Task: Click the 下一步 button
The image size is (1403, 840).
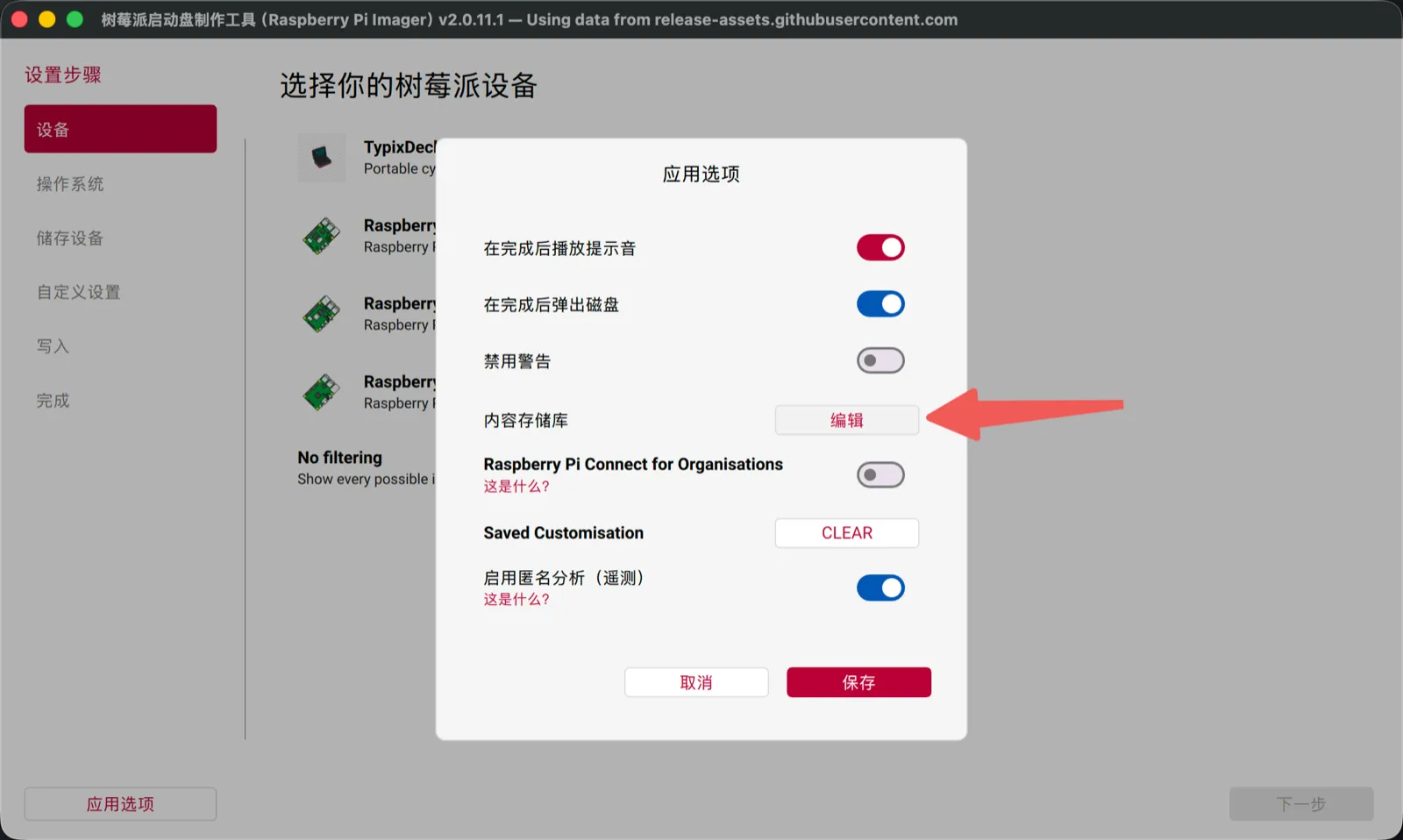Action: point(1301,804)
